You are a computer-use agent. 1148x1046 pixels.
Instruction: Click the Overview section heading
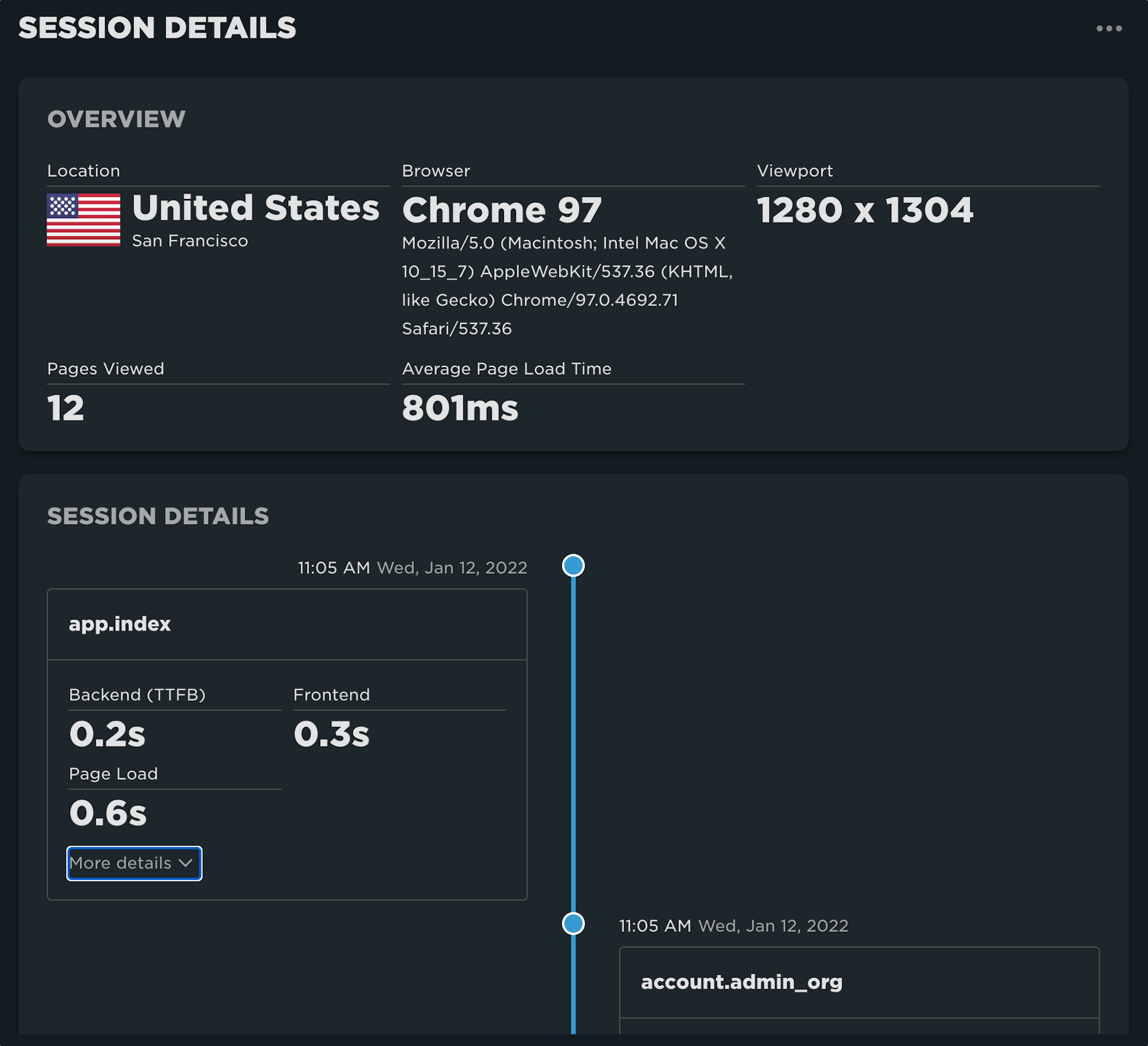pyautogui.click(x=116, y=119)
